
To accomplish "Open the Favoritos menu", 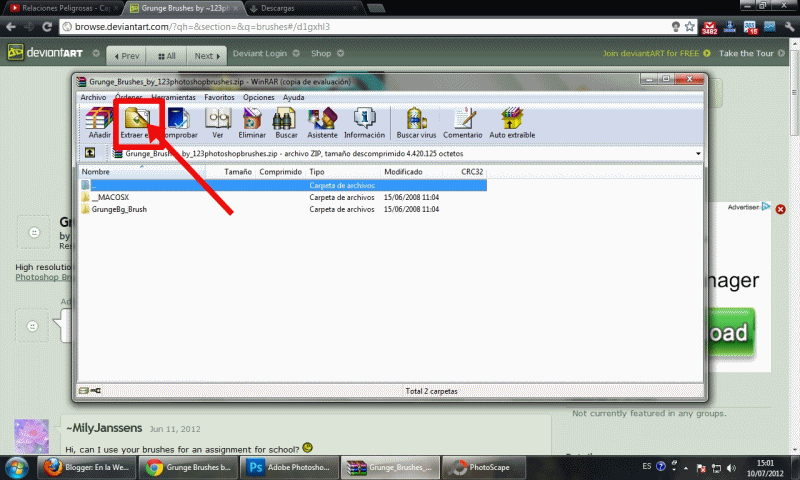I will 219,97.
